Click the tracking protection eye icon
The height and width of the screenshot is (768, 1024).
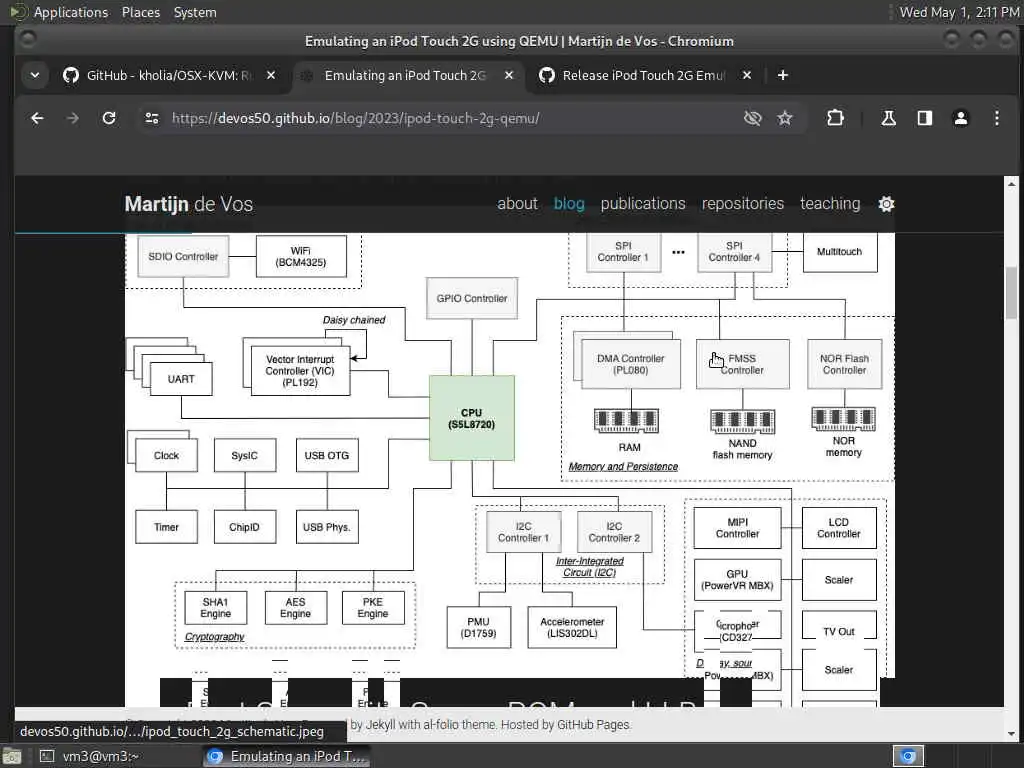pos(752,118)
